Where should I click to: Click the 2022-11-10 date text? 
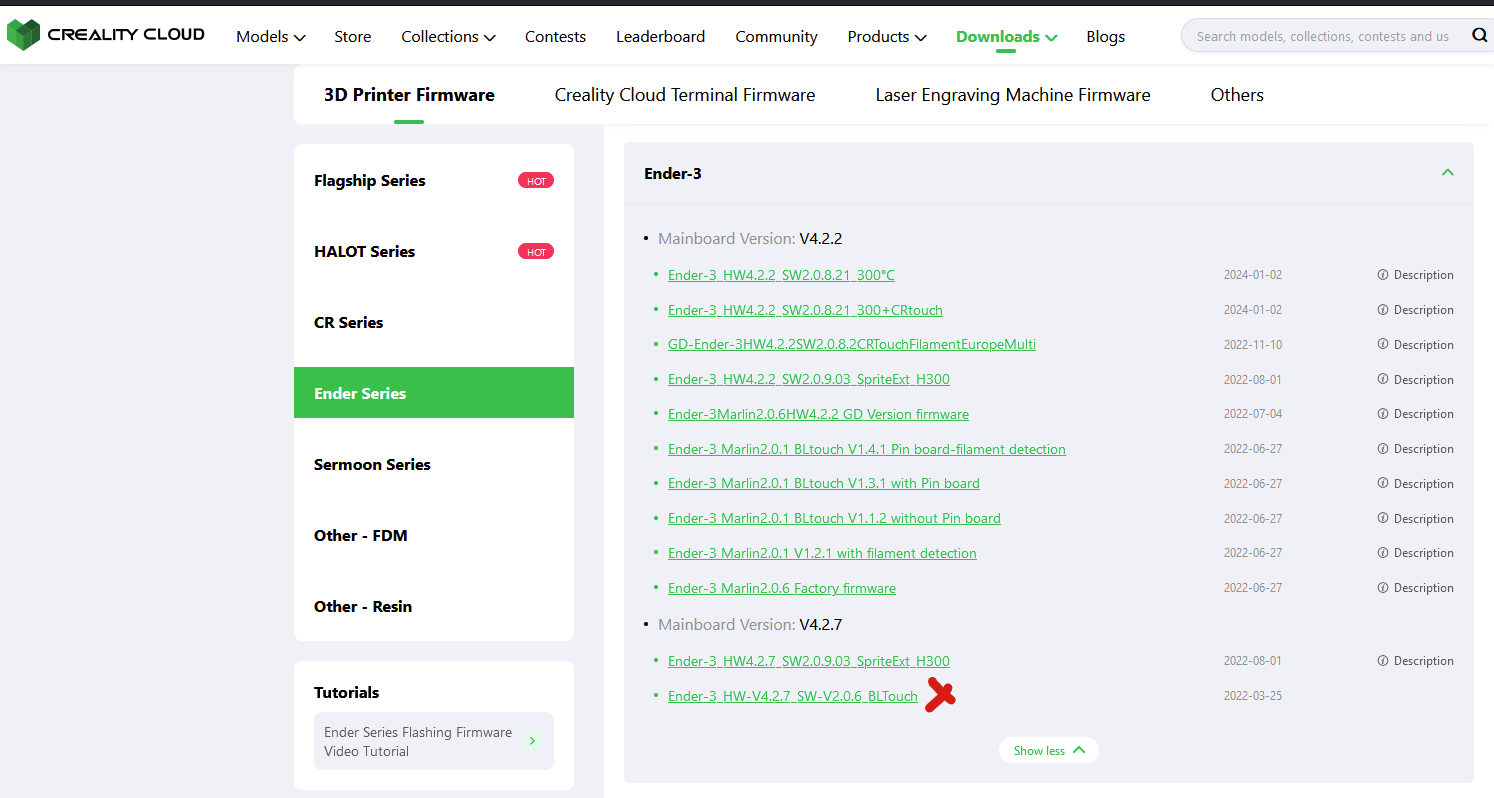(x=1253, y=344)
